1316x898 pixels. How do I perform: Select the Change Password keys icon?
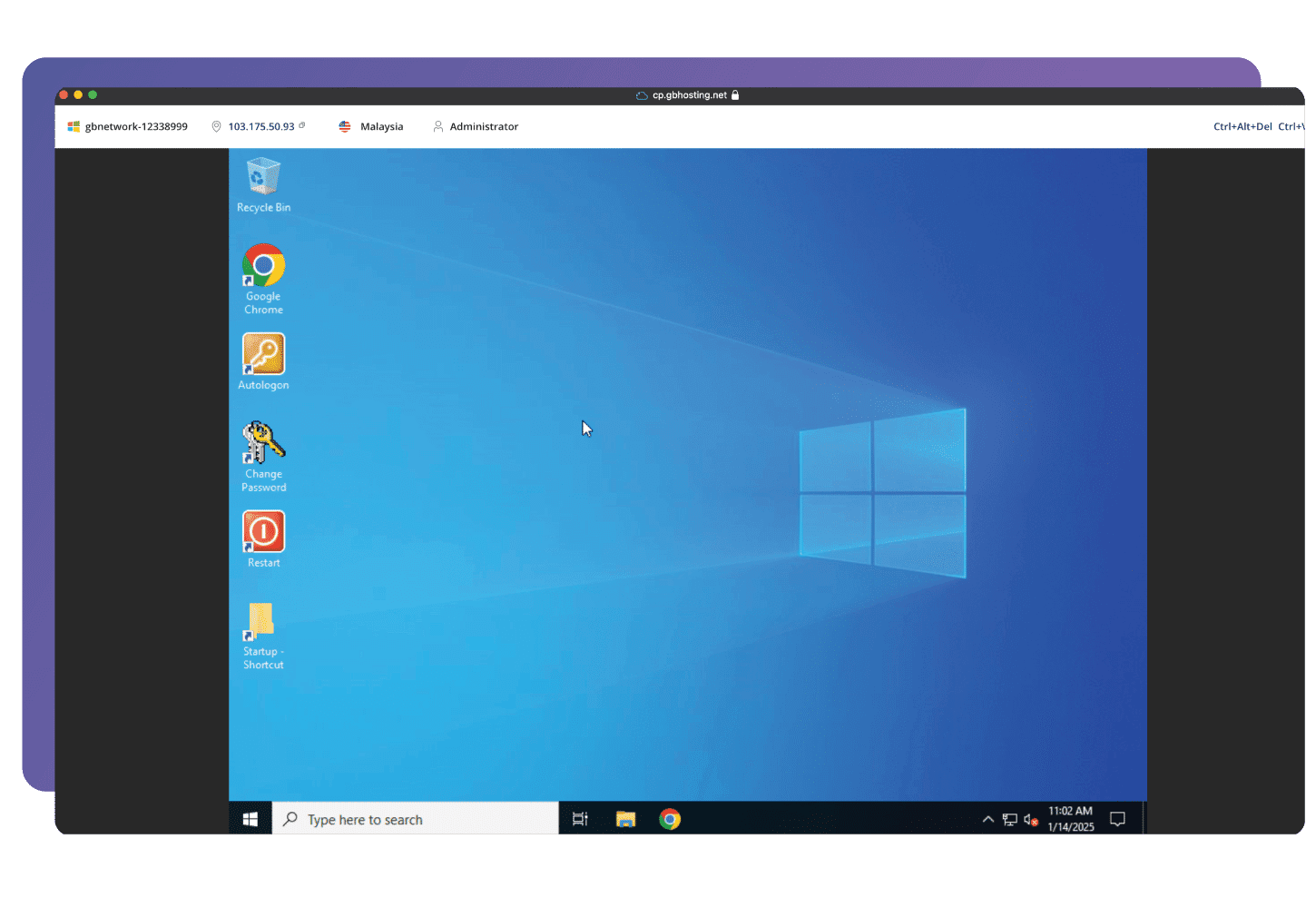pyautogui.click(x=263, y=443)
